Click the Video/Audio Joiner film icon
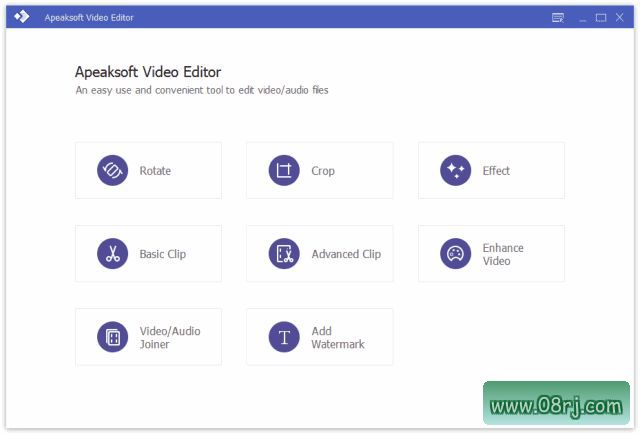Image resolution: width=640 pixels, height=435 pixels. tap(112, 337)
